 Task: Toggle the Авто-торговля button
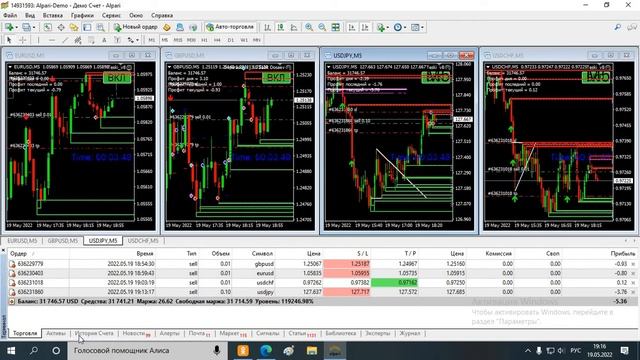click(231, 27)
